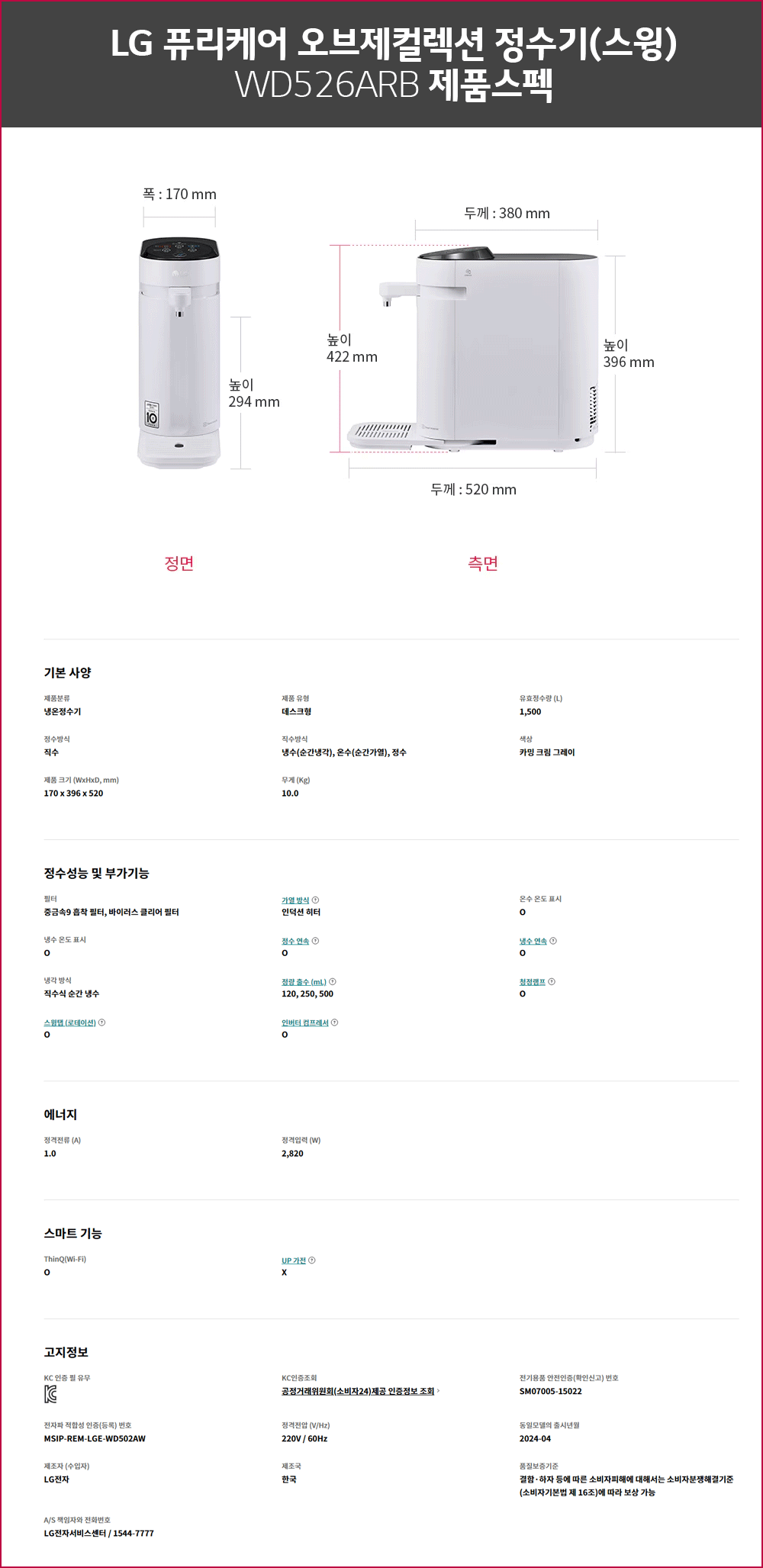Open the 정수 연속 term link

[x=295, y=941]
